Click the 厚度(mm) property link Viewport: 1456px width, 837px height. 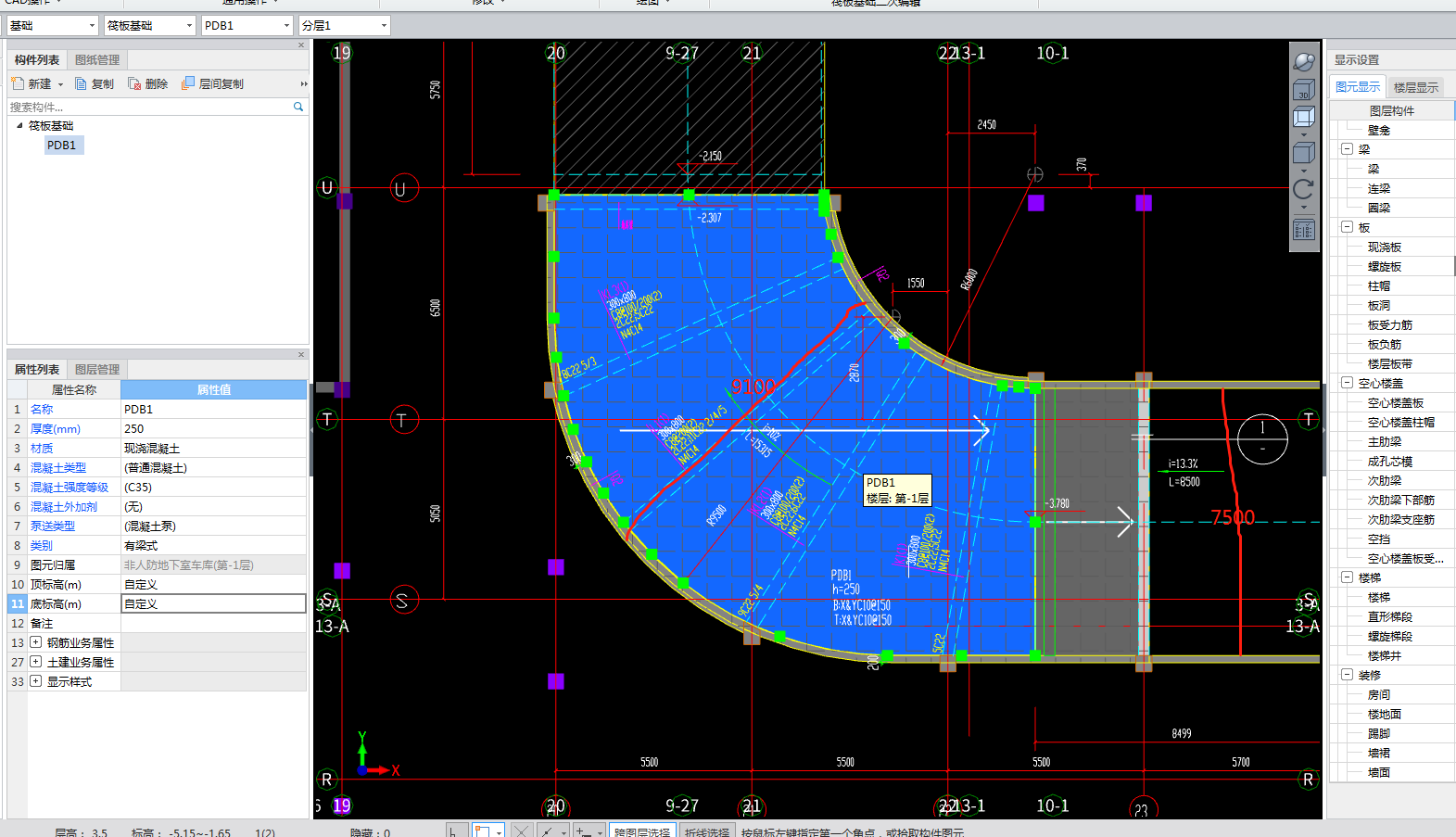(56, 428)
